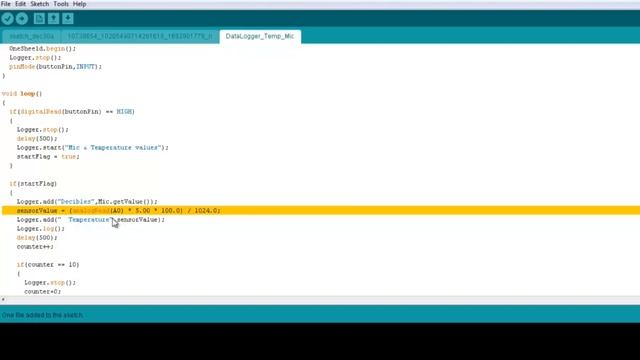Image resolution: width=640 pixels, height=360 pixels.
Task: Click the void loop() line
Action: pyautogui.click(x=22, y=93)
